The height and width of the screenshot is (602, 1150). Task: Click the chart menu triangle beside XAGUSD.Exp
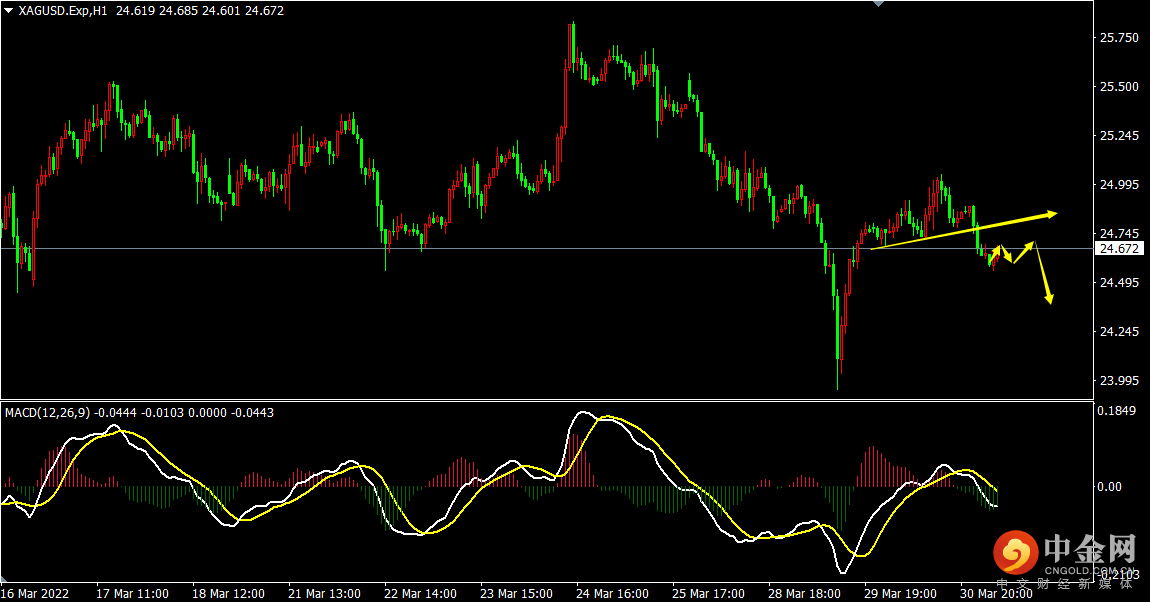coord(9,10)
